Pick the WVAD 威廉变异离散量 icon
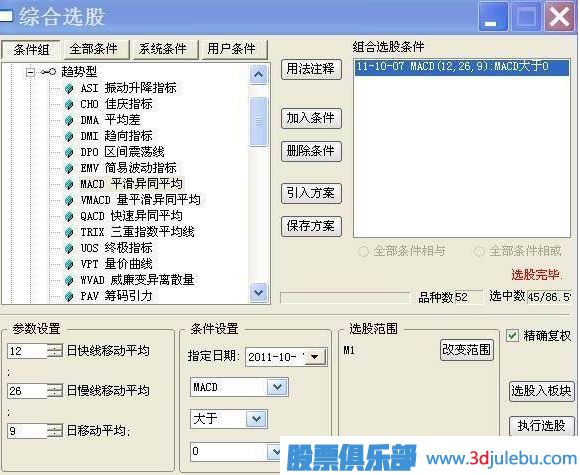 point(69,280)
